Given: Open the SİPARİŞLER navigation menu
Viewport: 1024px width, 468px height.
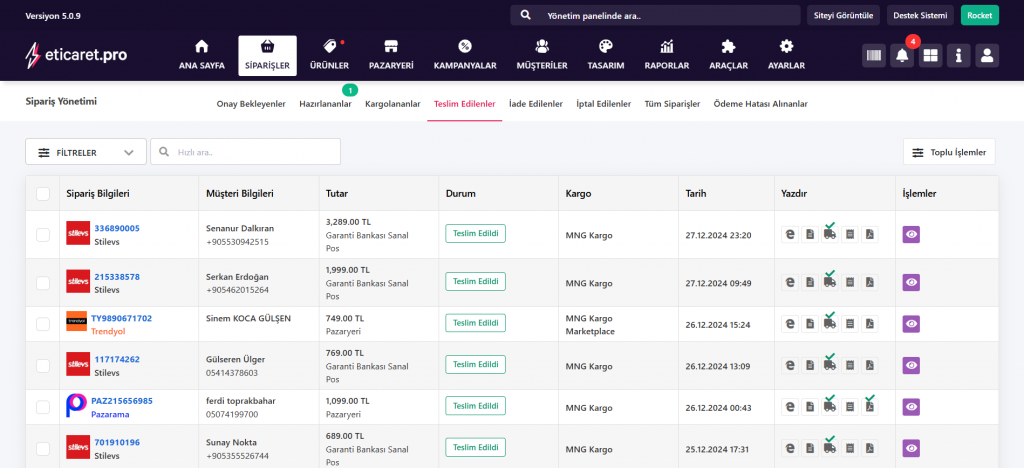Looking at the screenshot, I should [267, 55].
